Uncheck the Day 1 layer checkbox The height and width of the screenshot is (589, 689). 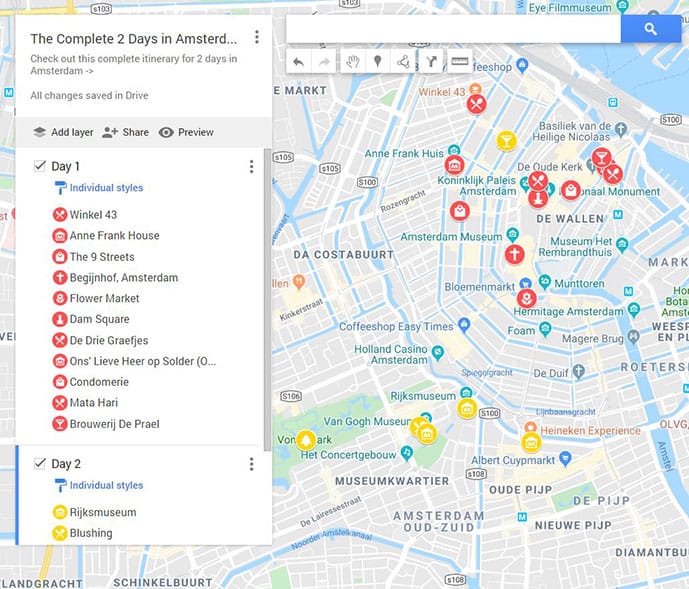[x=40, y=166]
